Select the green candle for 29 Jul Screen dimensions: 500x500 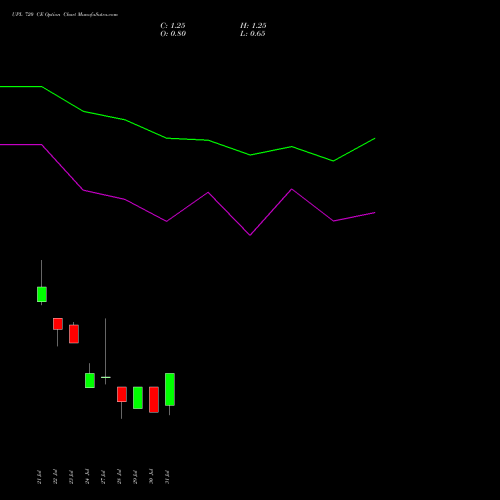point(138,398)
